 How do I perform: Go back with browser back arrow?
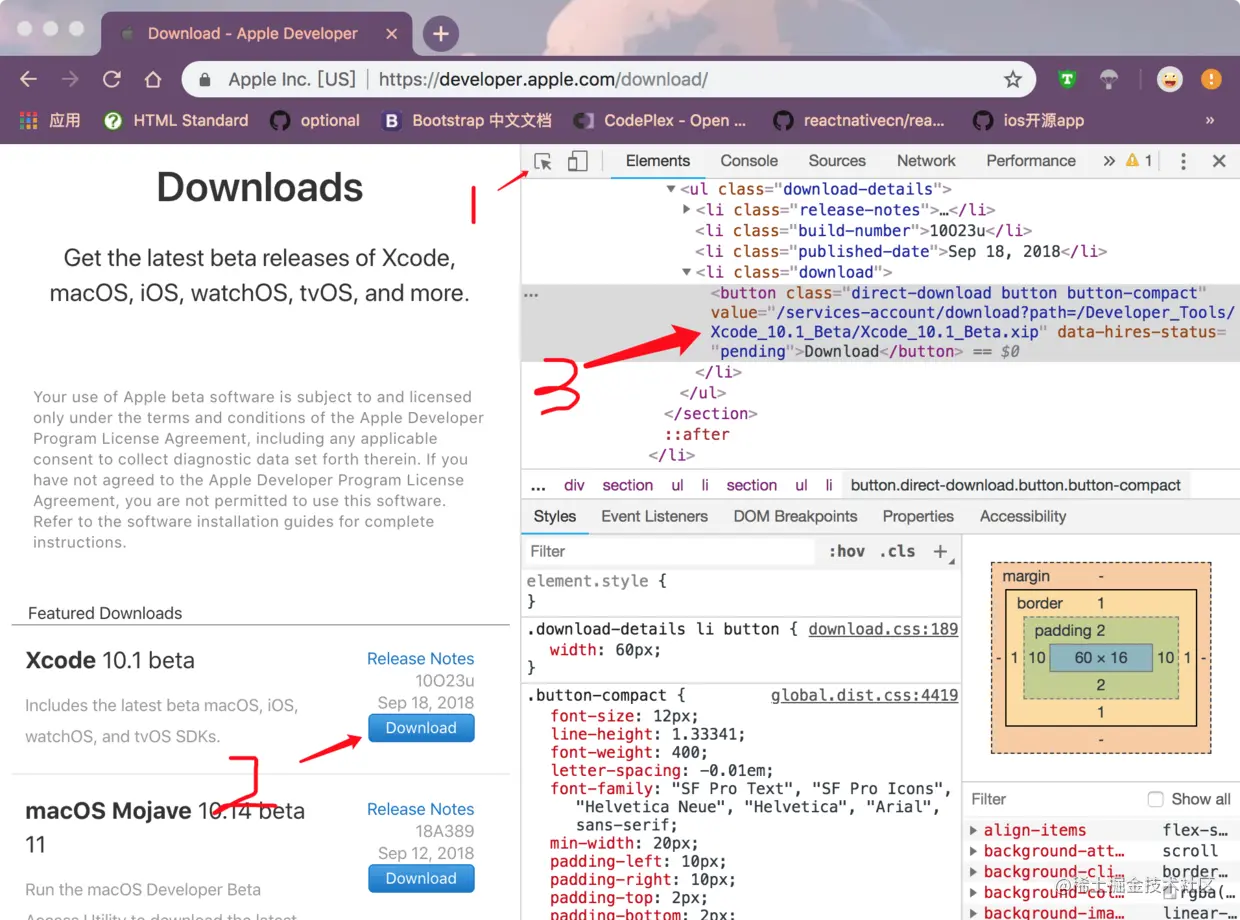(x=29, y=80)
